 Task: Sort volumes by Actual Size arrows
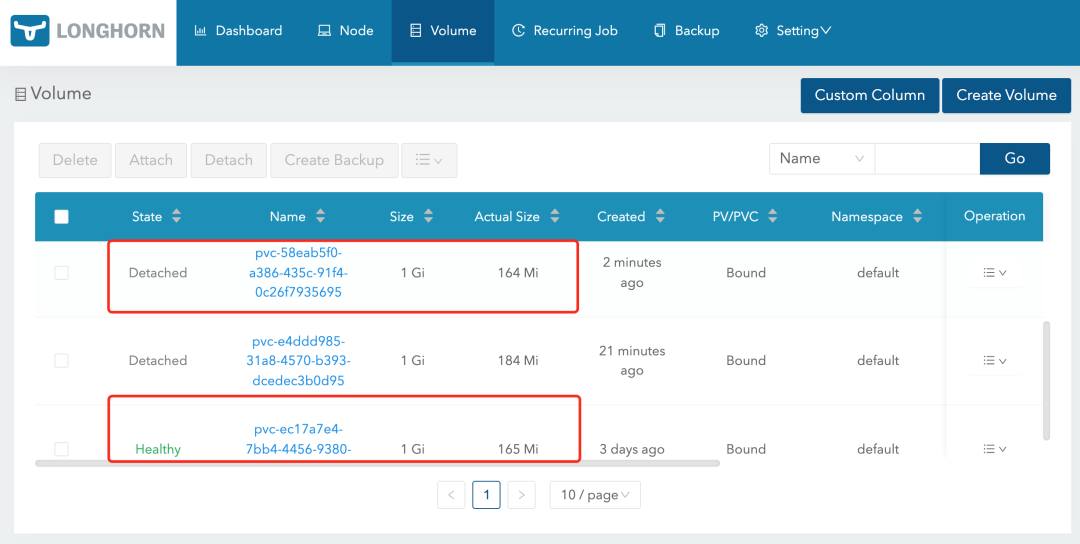click(x=555, y=217)
